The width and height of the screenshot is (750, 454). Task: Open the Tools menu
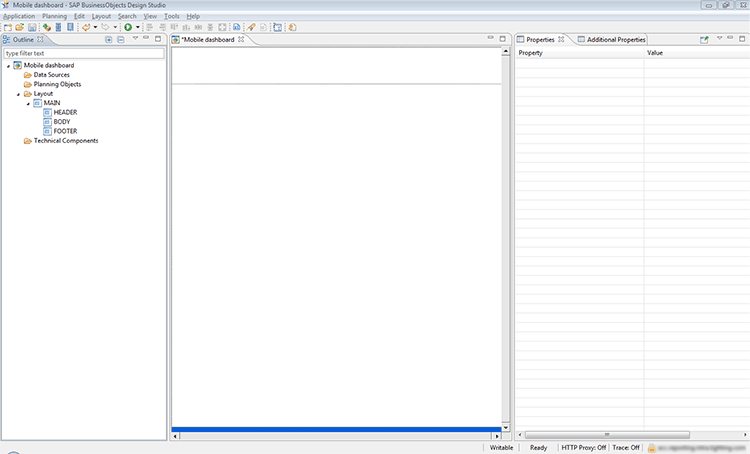[x=172, y=16]
